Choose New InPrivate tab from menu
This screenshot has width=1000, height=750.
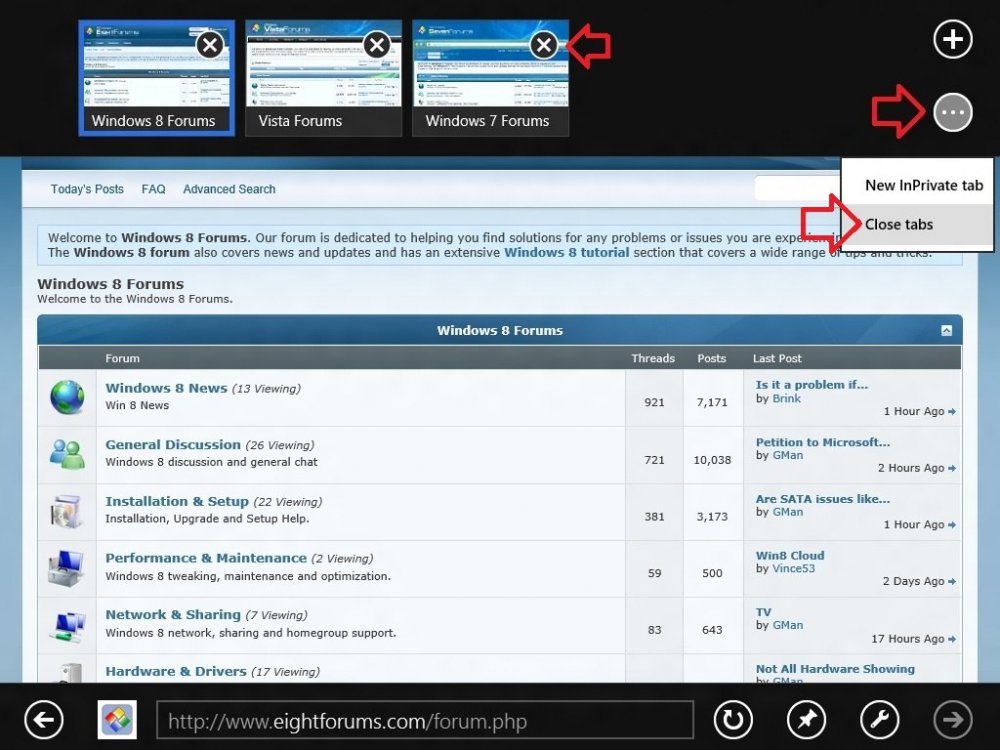(x=917, y=186)
